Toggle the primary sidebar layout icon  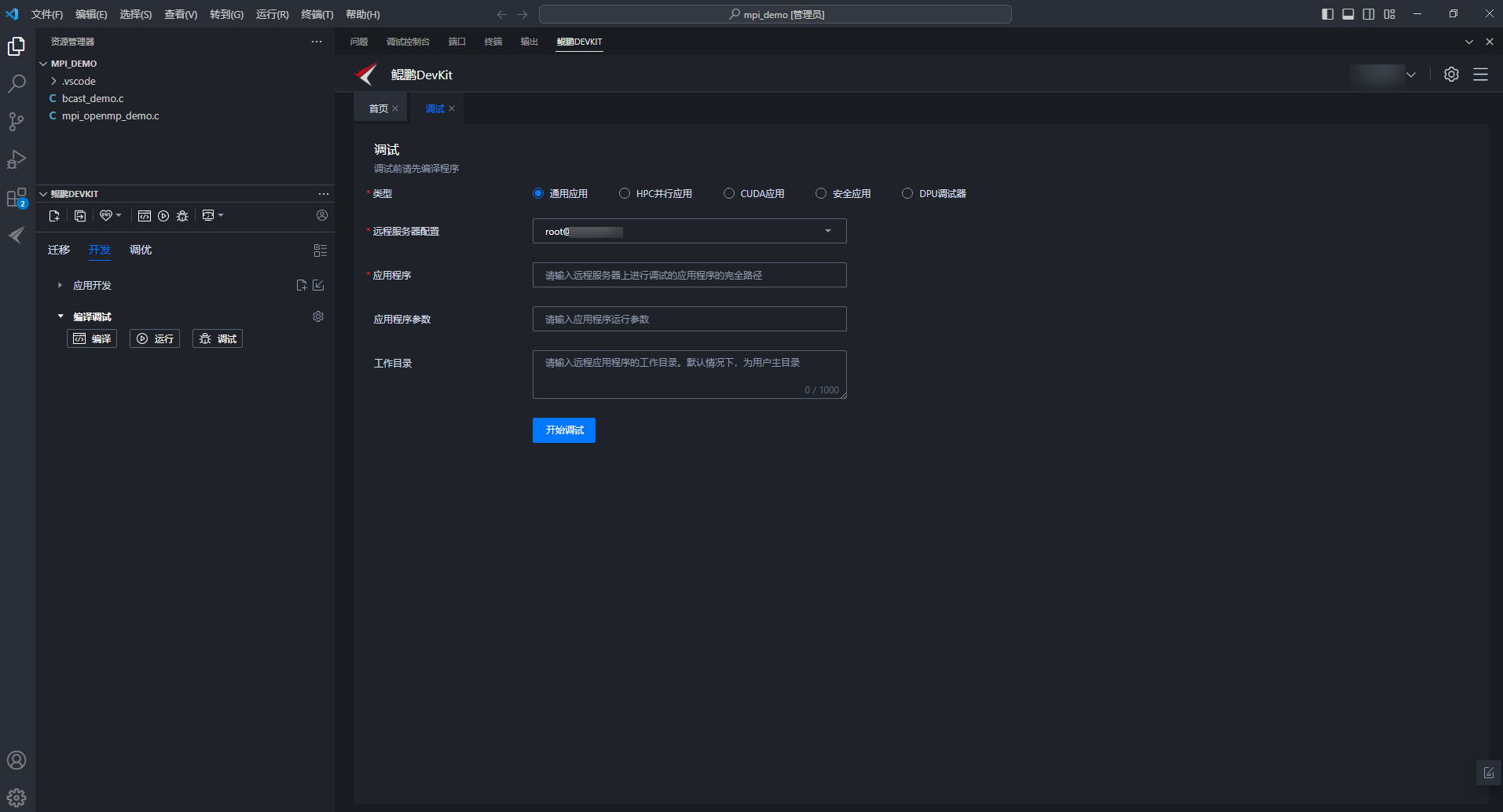click(x=1328, y=14)
